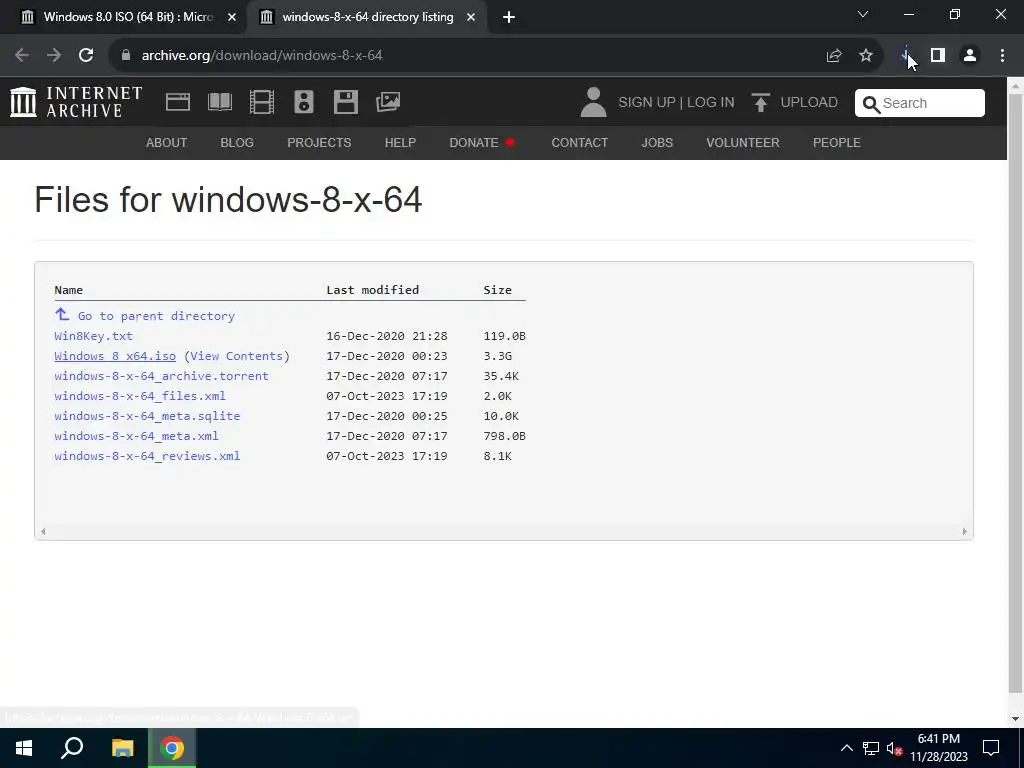Click the address bar URL
This screenshot has height=768, width=1024.
click(x=262, y=56)
